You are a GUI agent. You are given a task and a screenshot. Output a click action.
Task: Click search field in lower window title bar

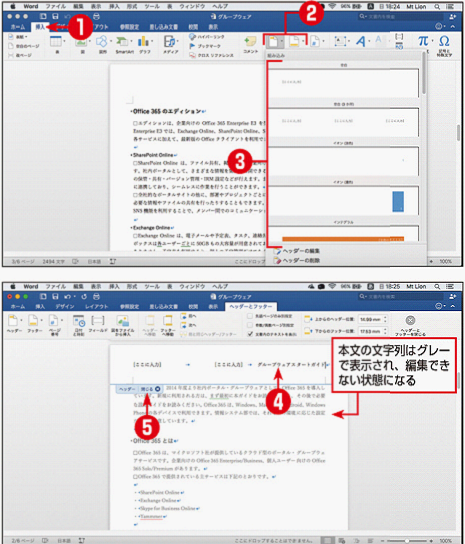coord(401,297)
